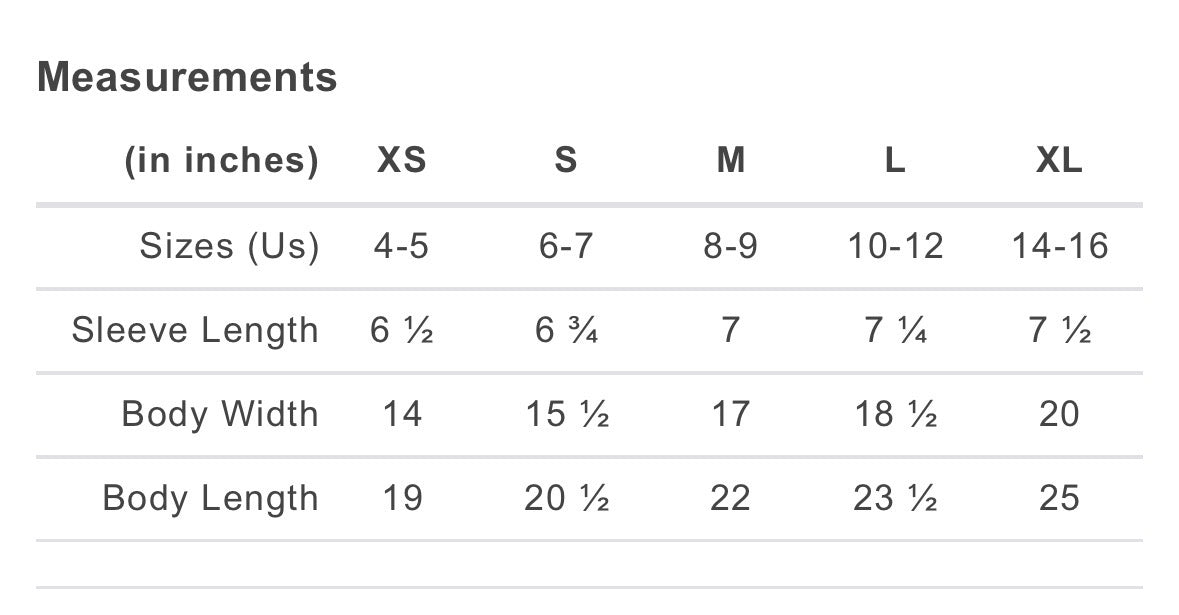Click the 15 ½ body width value
Screen dimensions: 1179x615
point(567,414)
